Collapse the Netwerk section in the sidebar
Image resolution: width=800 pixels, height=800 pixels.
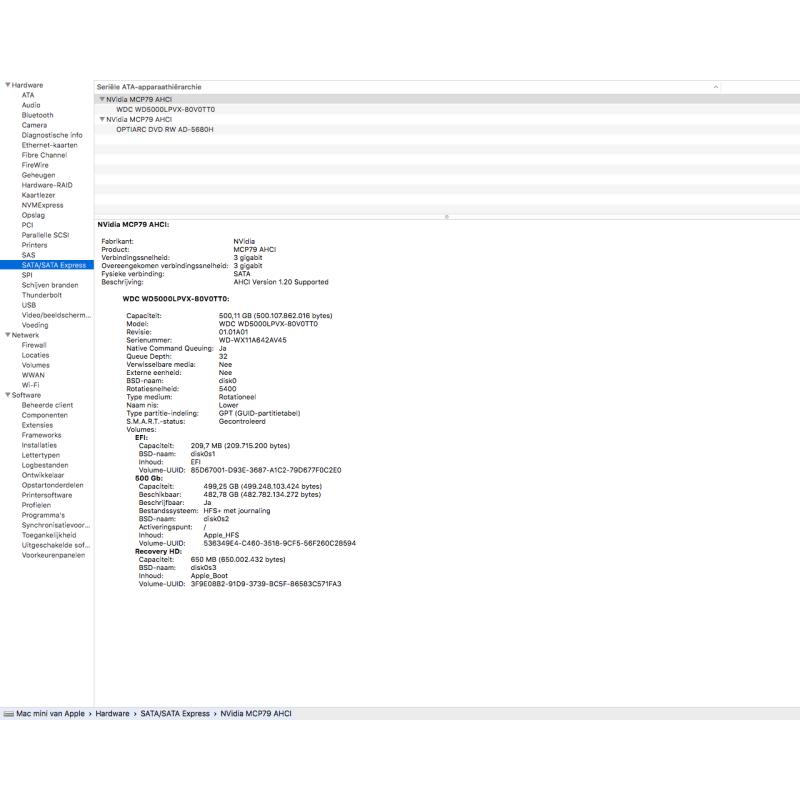(x=8, y=335)
